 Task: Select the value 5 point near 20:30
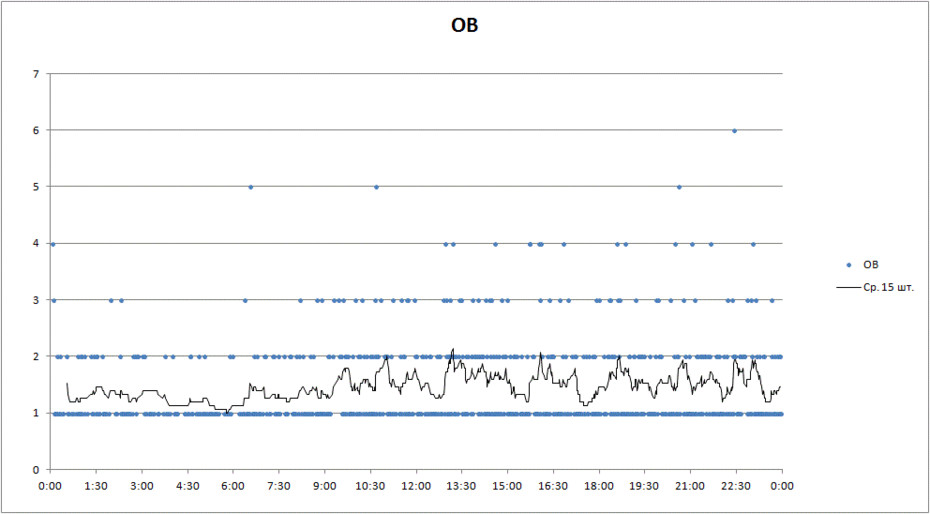point(679,187)
